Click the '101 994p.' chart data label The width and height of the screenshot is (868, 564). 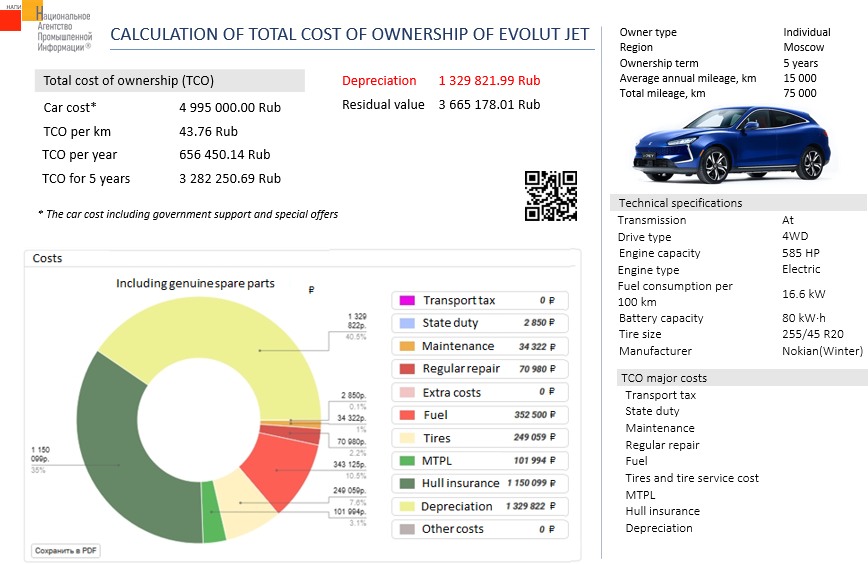[x=349, y=511]
